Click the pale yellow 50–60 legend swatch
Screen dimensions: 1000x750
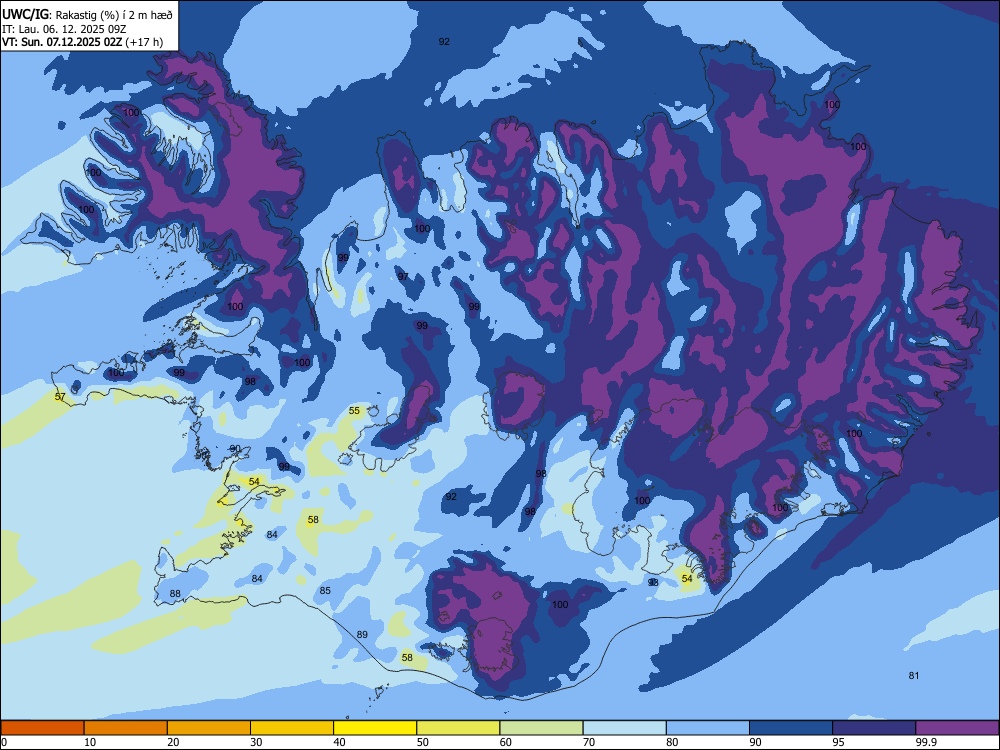point(458,728)
